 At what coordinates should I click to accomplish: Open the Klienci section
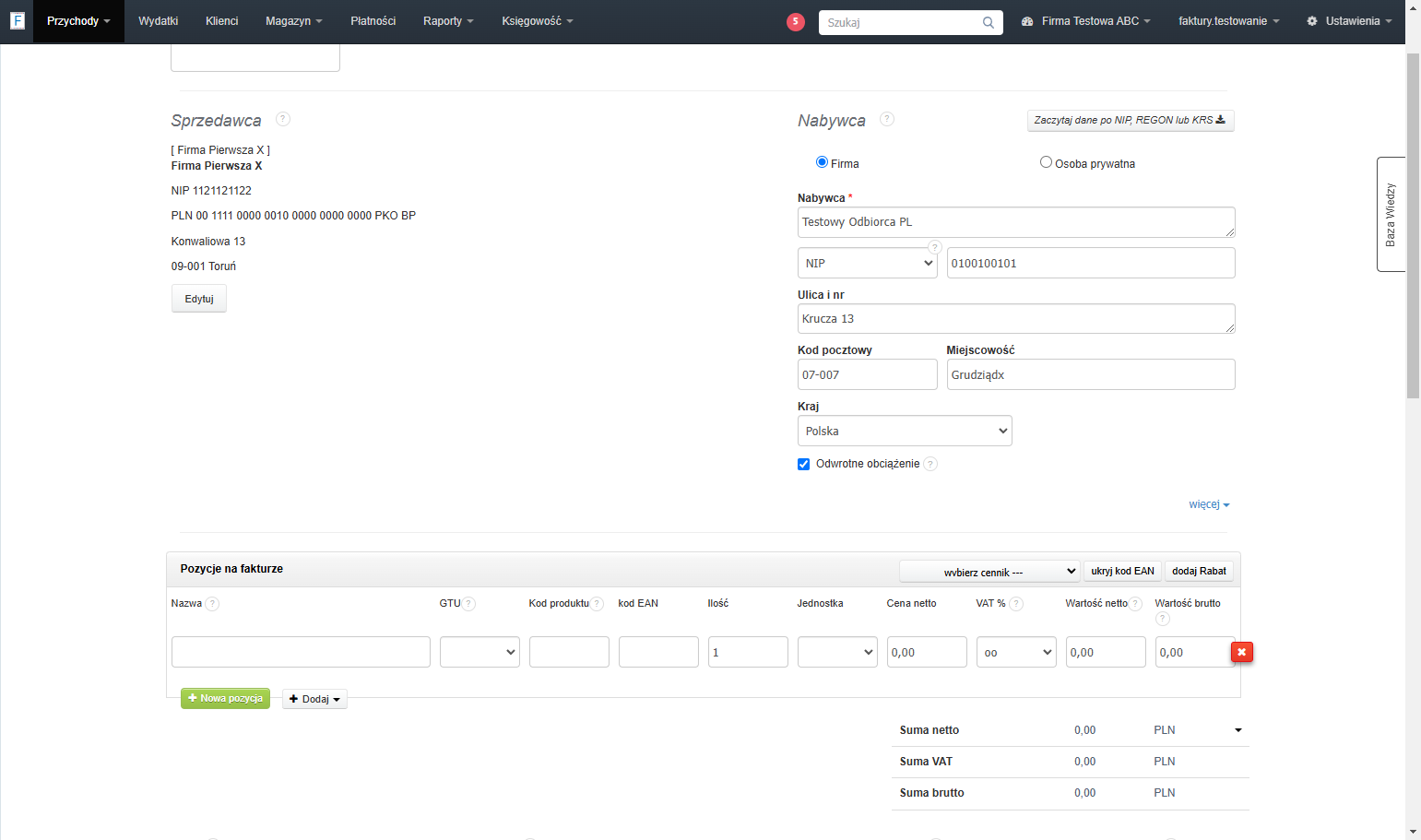[221, 21]
